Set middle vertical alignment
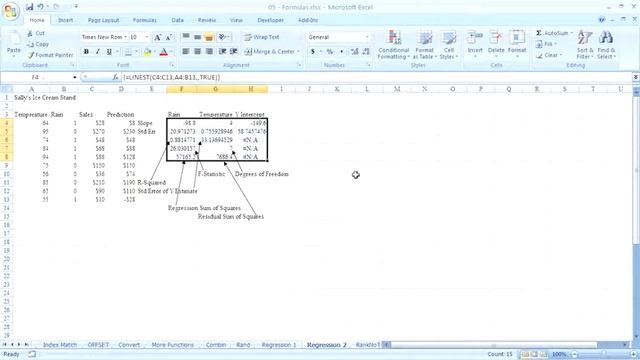Image resolution: width=640 pixels, height=360 pixels. [x=197, y=37]
